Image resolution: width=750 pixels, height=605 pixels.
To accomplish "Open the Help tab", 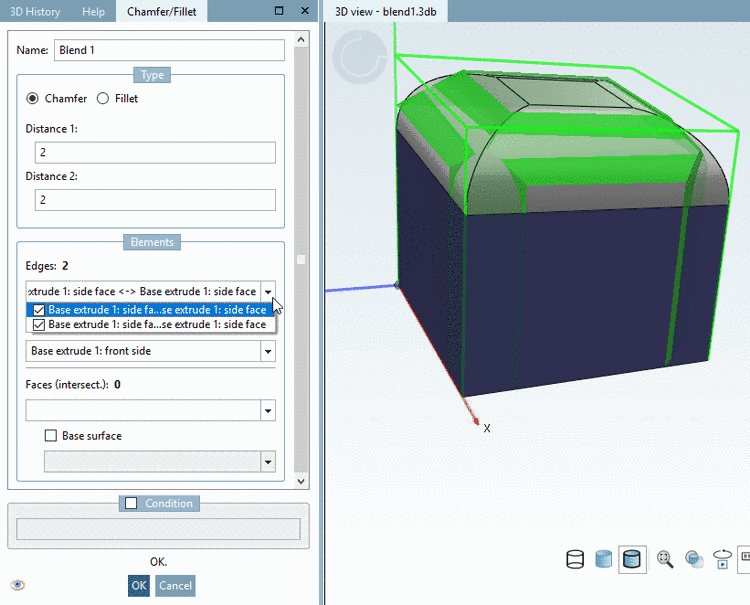I will [x=93, y=11].
